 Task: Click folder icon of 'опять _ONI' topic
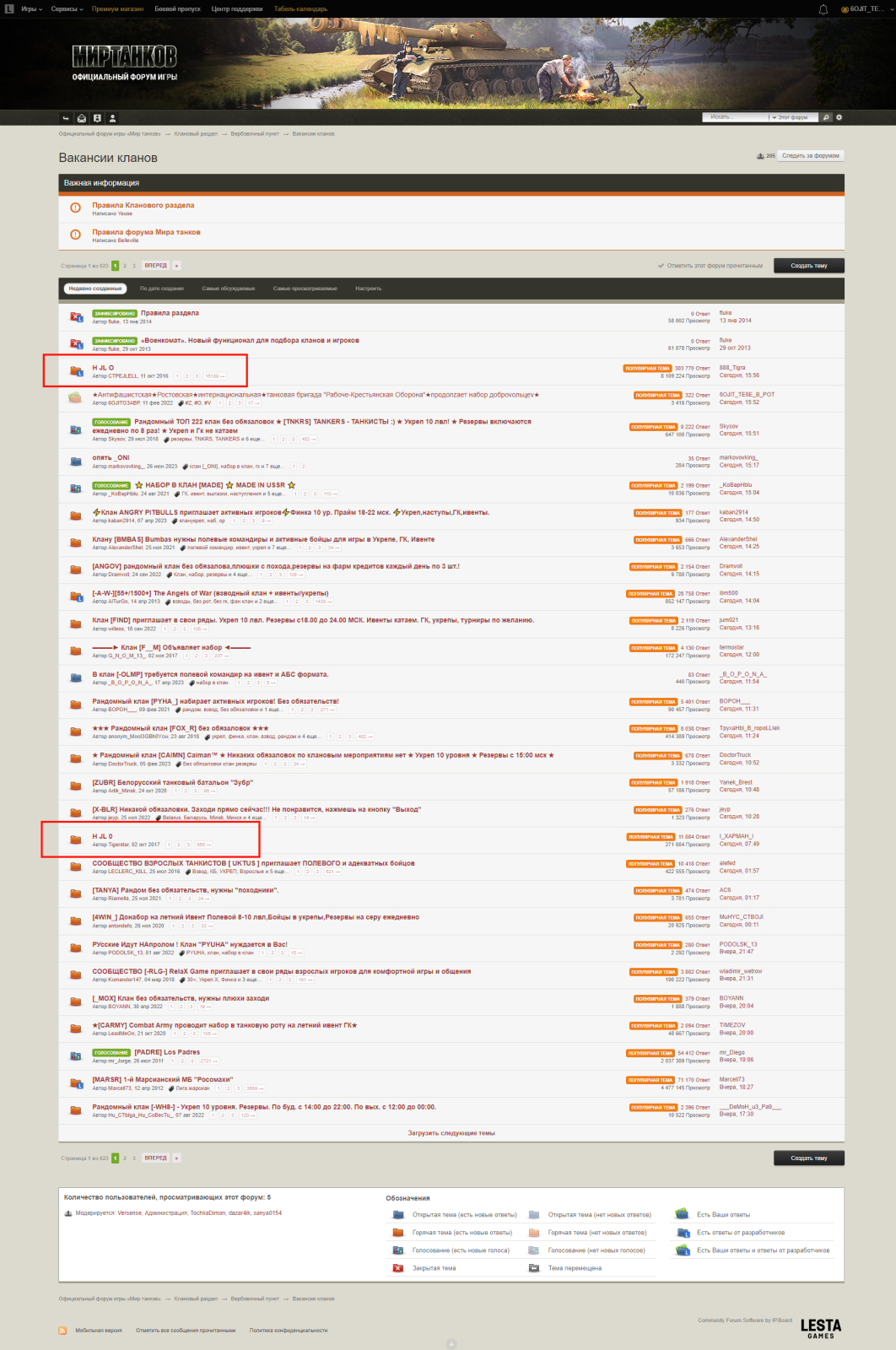pos(75,462)
